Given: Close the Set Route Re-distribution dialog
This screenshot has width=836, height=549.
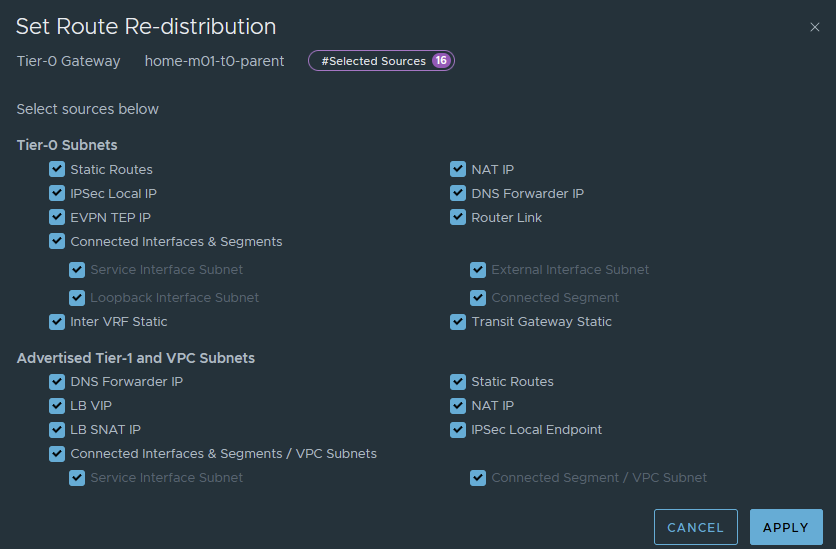Looking at the screenshot, I should [x=814, y=28].
